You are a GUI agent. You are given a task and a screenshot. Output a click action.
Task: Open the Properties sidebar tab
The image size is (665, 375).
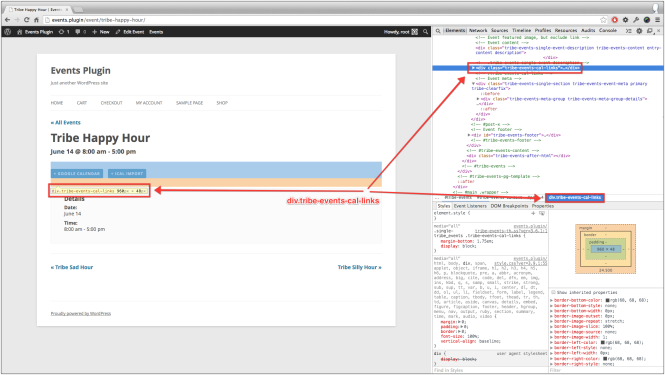tap(543, 206)
